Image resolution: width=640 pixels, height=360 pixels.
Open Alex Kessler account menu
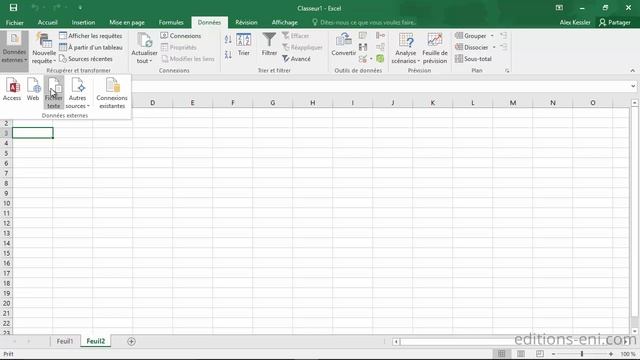(x=575, y=22)
